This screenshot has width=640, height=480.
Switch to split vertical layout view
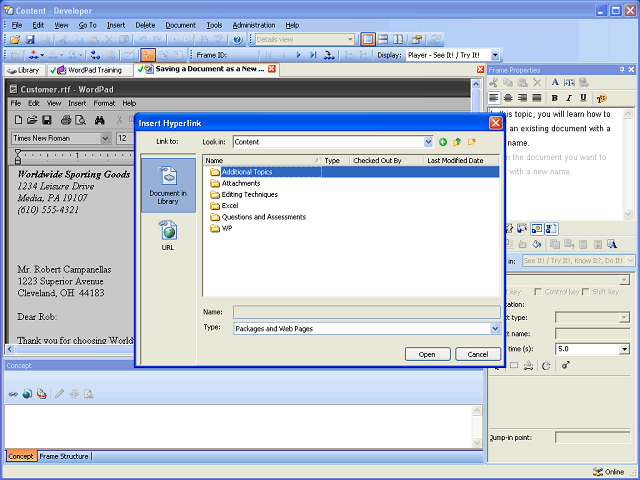pyautogui.click(x=398, y=40)
